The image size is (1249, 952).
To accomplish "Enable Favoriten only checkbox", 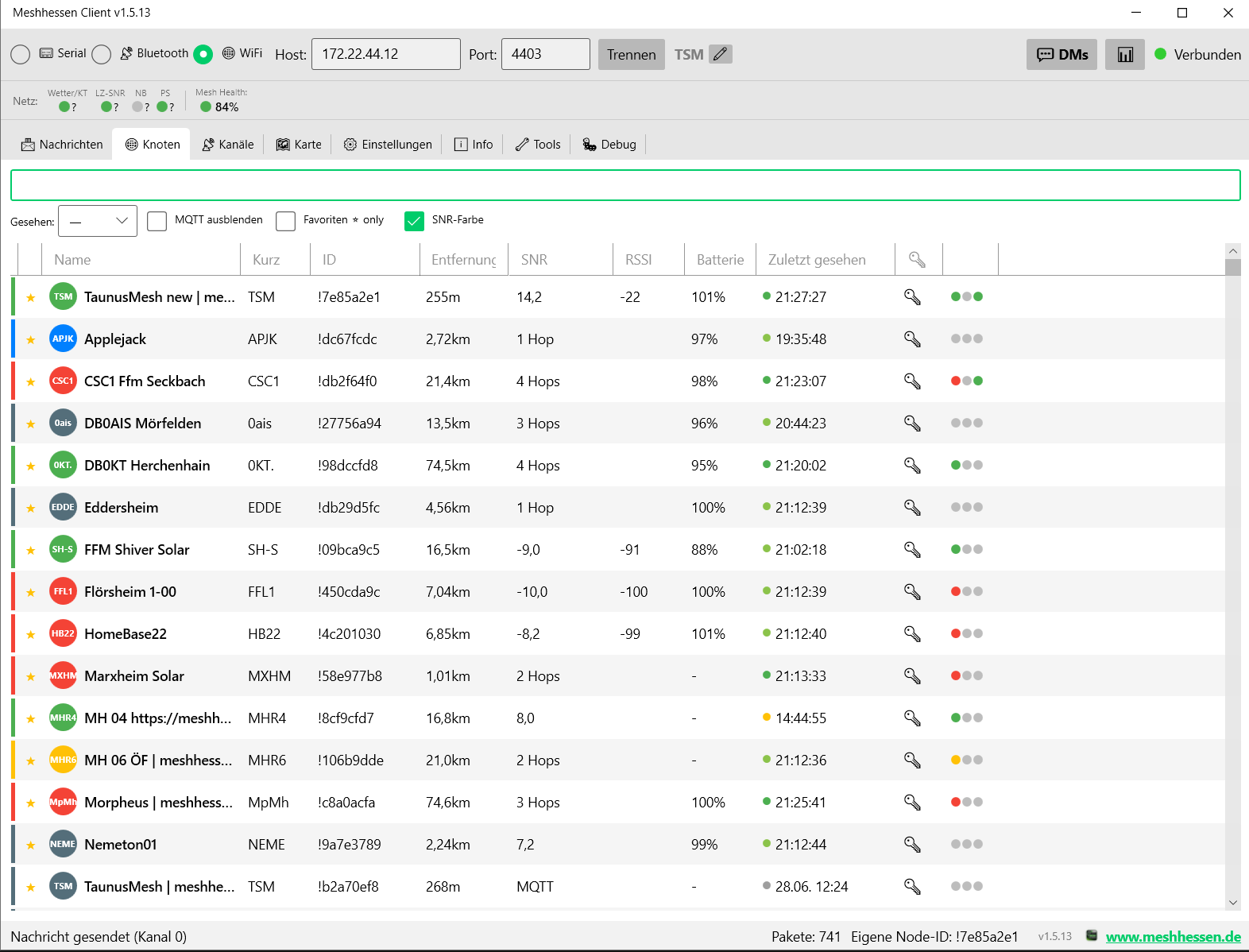I will coord(286,221).
